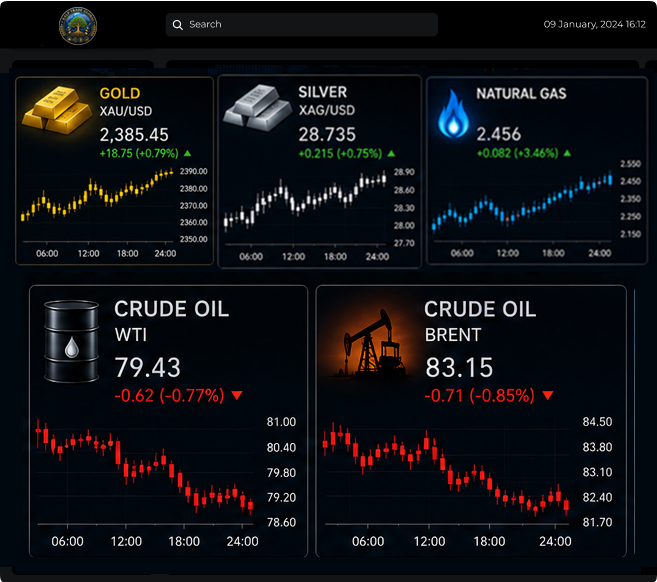Screen dimensions: 657x582
Task: Click WTI's red down-arrow indicator
Action: point(237,395)
